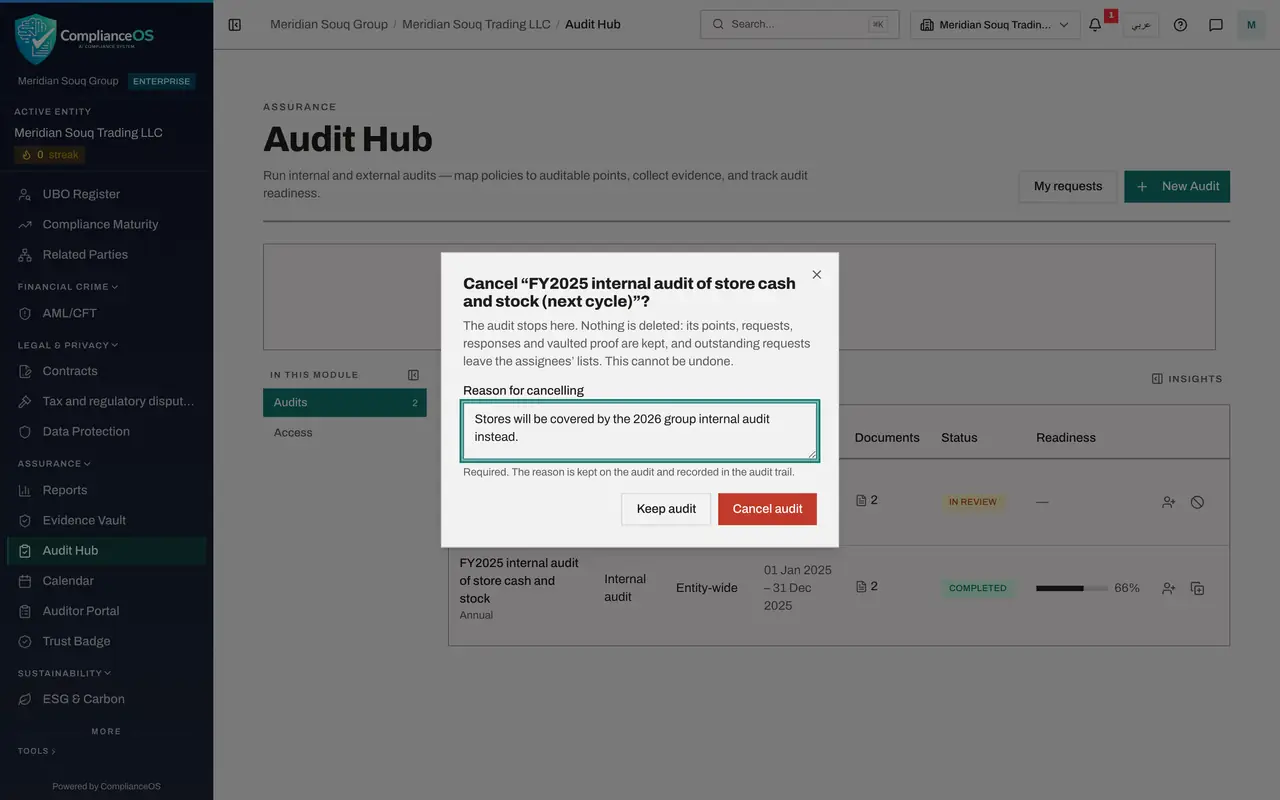Collapse the sidebar with the panel icon
Viewport: 1280px width, 800px height.
235,24
